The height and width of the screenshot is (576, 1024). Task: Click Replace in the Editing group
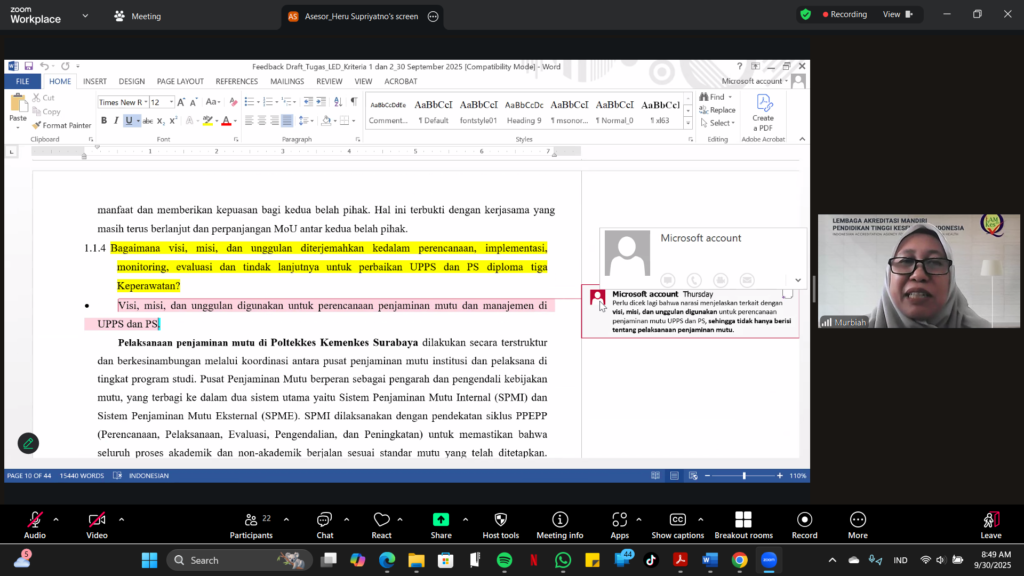pyautogui.click(x=718, y=110)
